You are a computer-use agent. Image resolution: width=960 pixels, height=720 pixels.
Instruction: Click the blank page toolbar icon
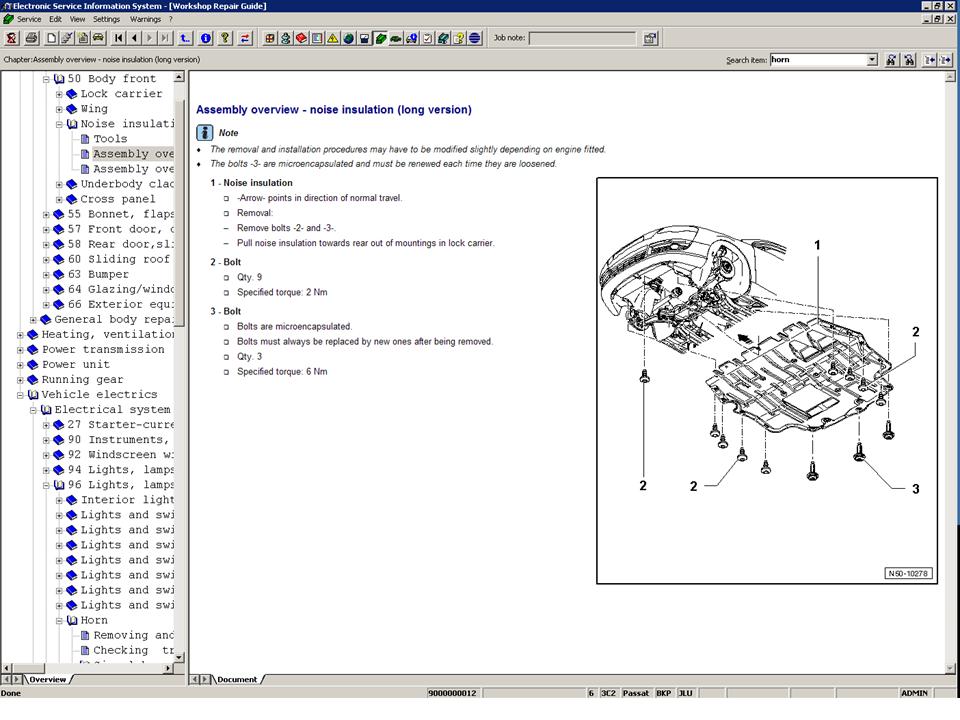(x=51, y=38)
